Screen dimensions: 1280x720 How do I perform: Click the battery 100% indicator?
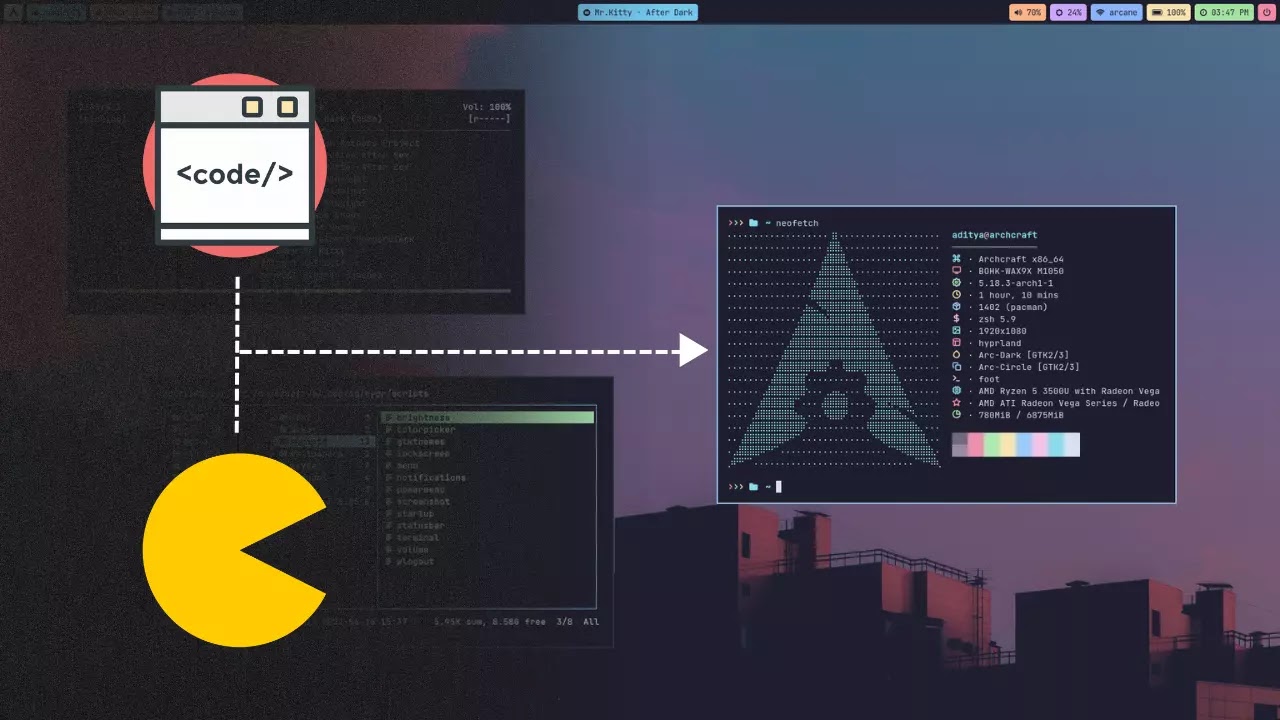coord(1168,13)
